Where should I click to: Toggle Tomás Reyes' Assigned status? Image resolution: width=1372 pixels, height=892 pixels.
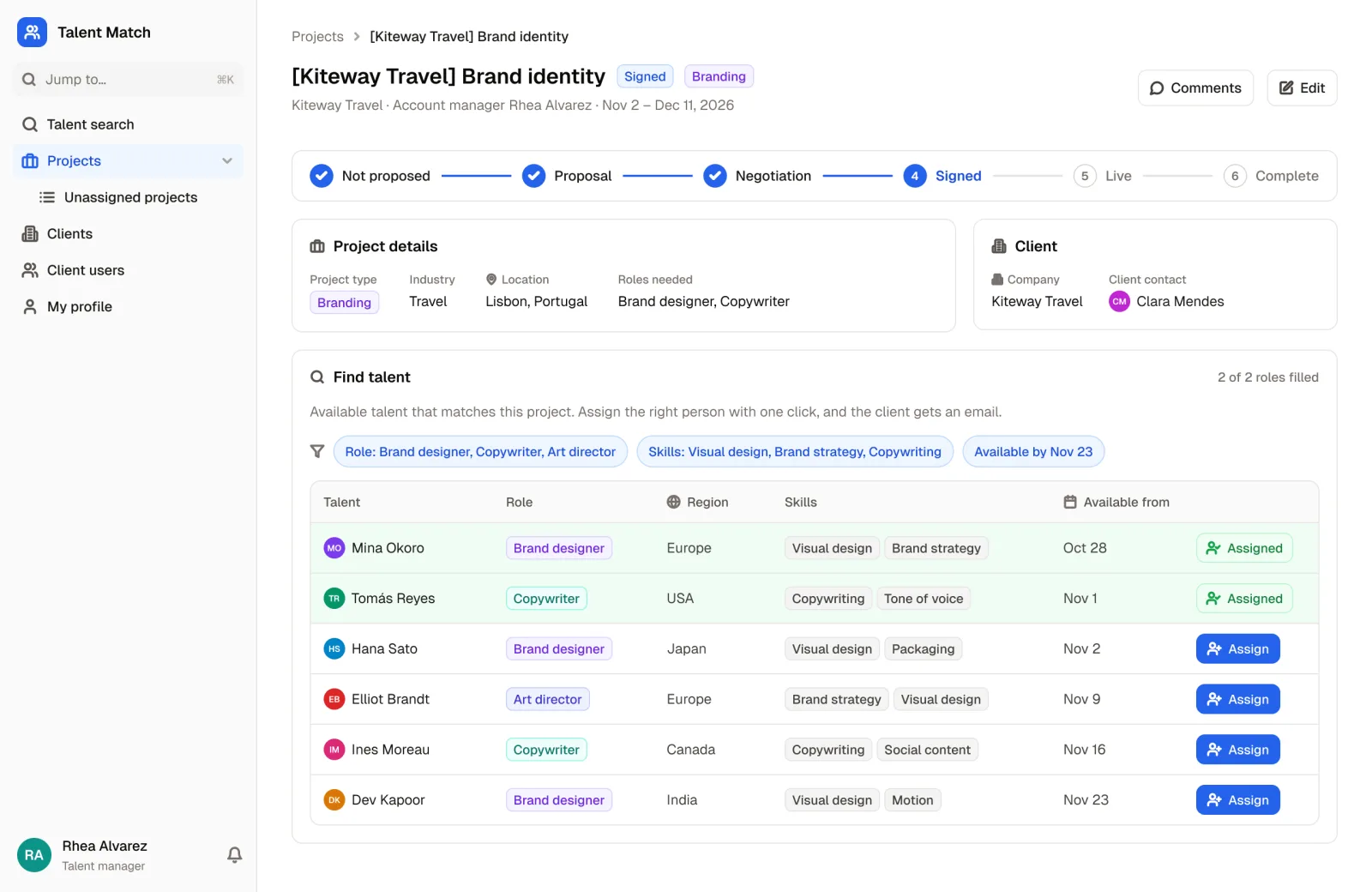point(1244,599)
